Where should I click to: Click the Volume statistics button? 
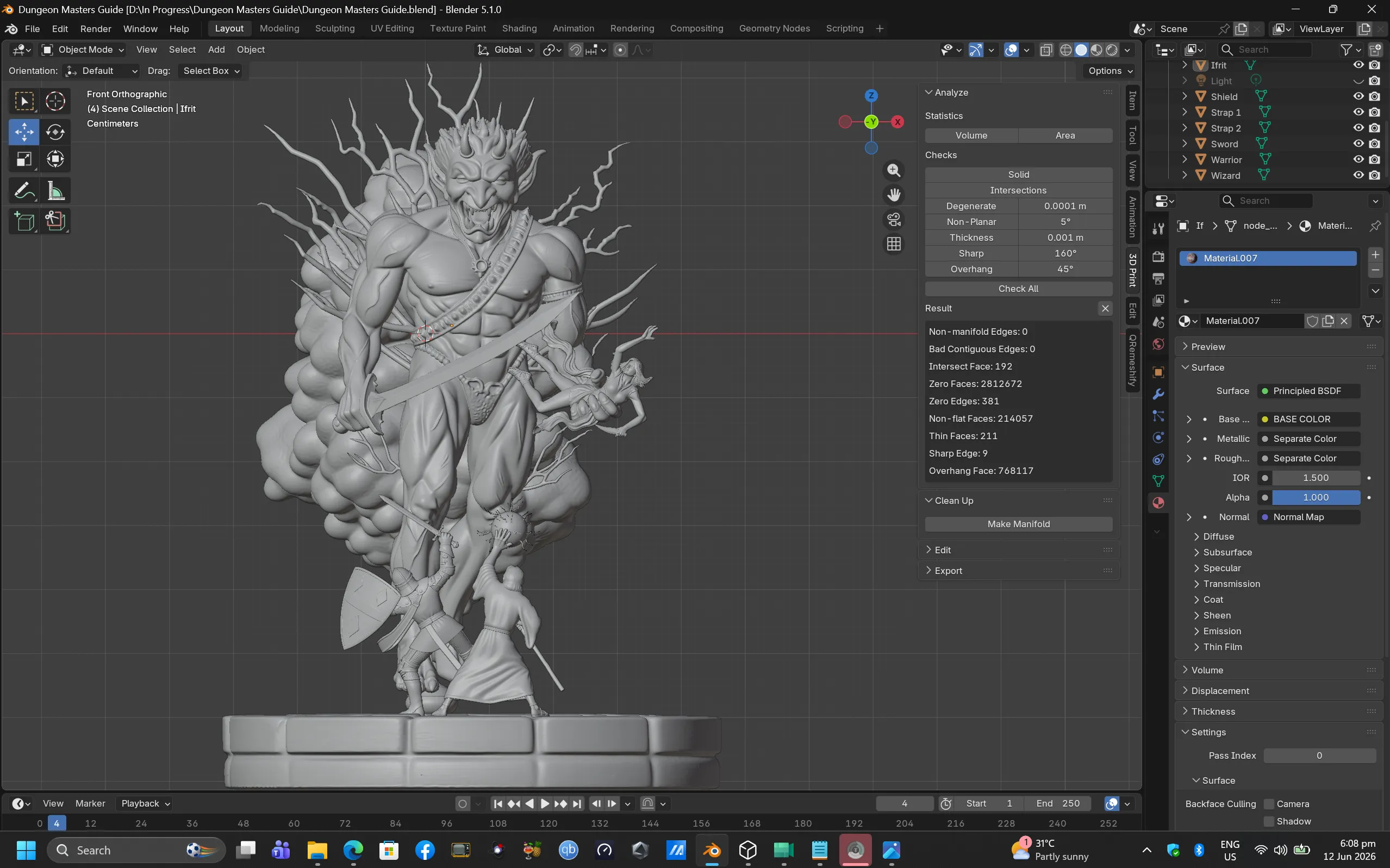coord(971,135)
